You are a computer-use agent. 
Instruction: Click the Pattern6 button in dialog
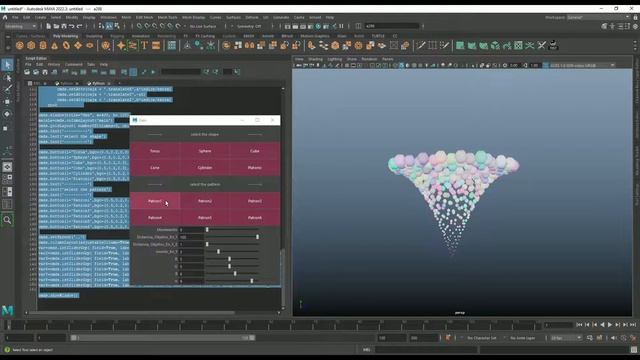(x=255, y=218)
